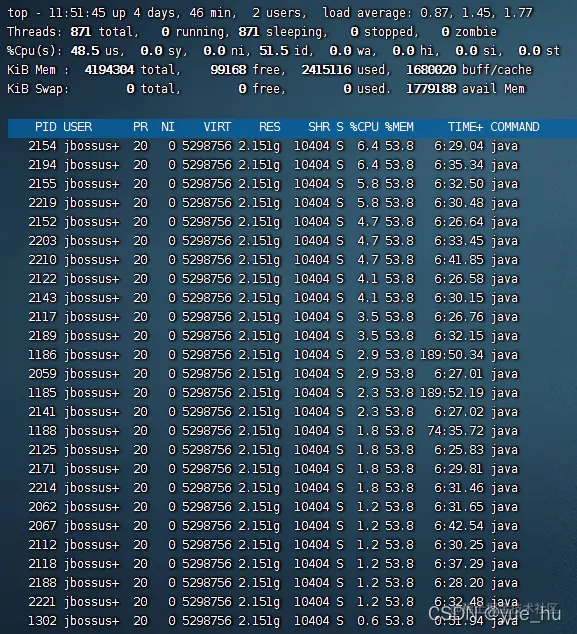Select PID 2118 in the thread list
Image resolution: width=577 pixels, height=634 pixels.
tap(42, 564)
